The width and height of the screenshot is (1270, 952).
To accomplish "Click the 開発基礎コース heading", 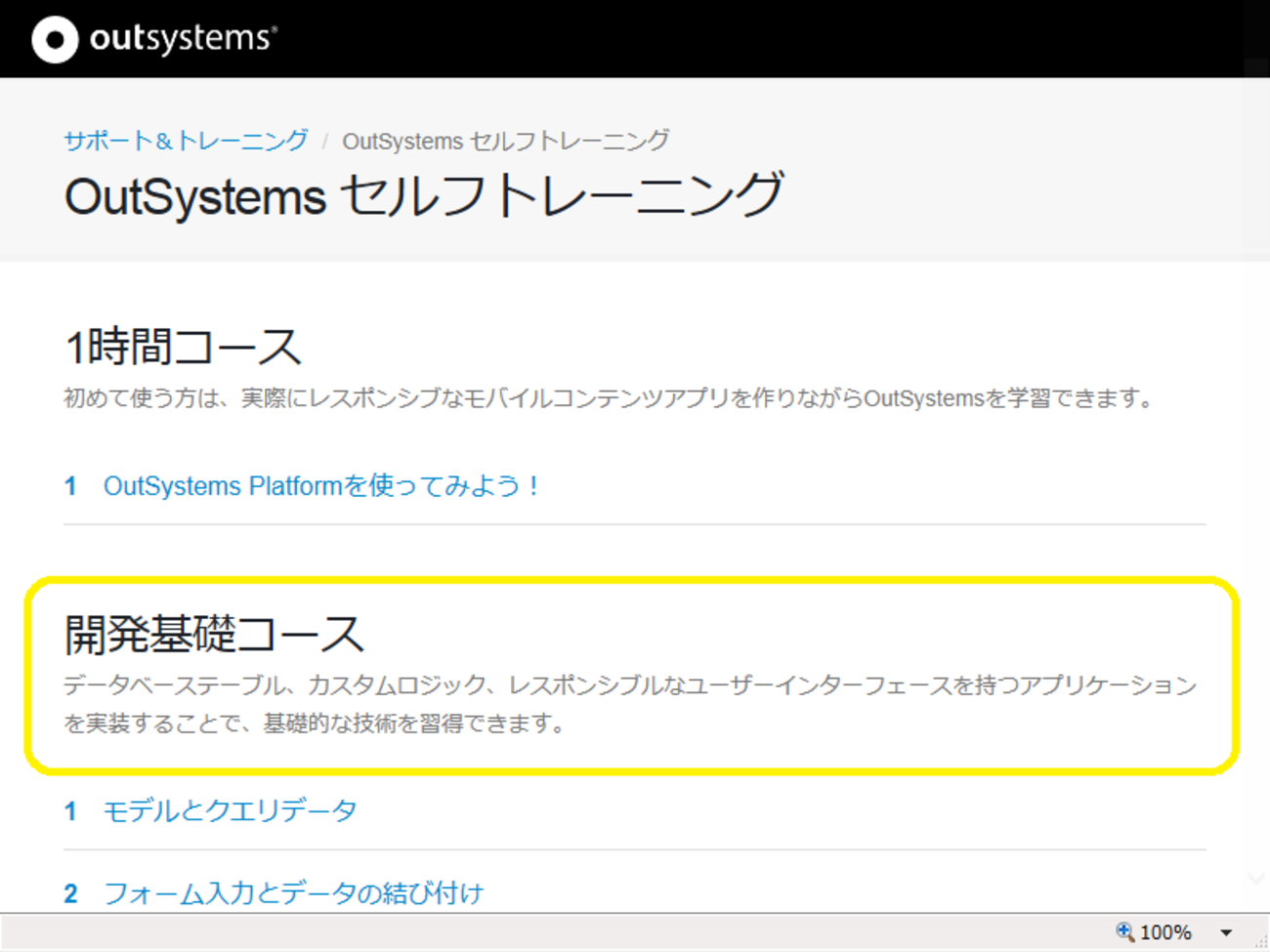I will click(214, 634).
